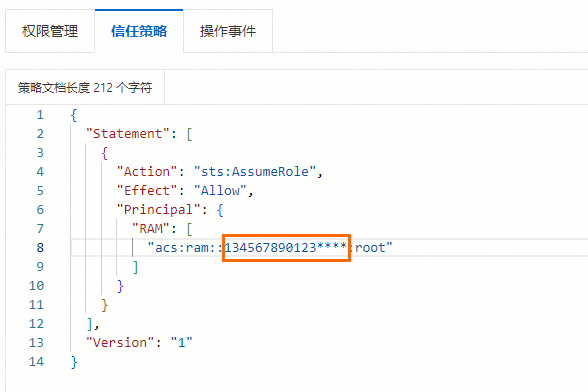Viewport: 588px width, 392px height.
Task: Click the closing brace on line 14
Action: 74,362
